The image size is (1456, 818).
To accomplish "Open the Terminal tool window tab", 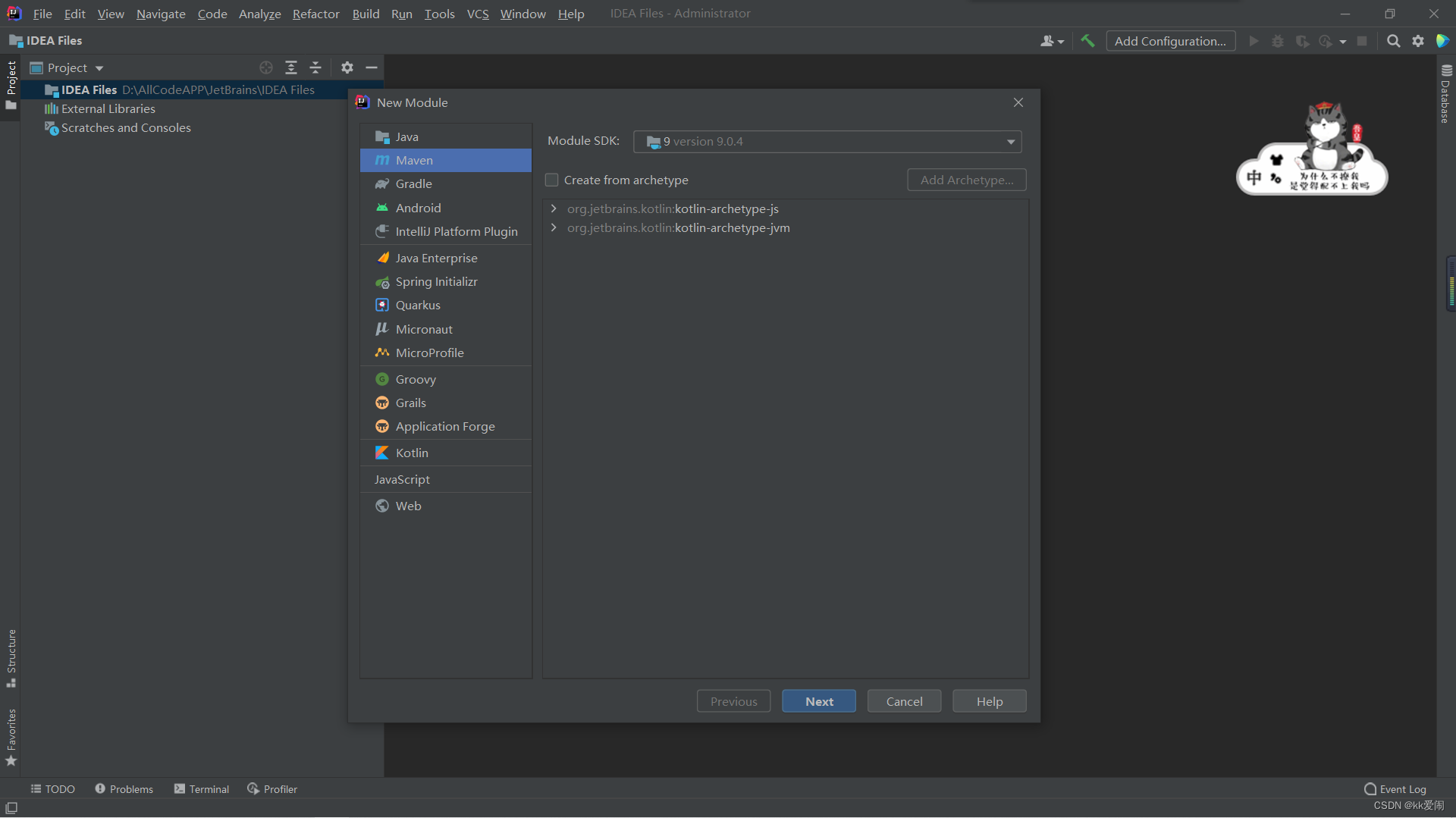I will pyautogui.click(x=201, y=788).
